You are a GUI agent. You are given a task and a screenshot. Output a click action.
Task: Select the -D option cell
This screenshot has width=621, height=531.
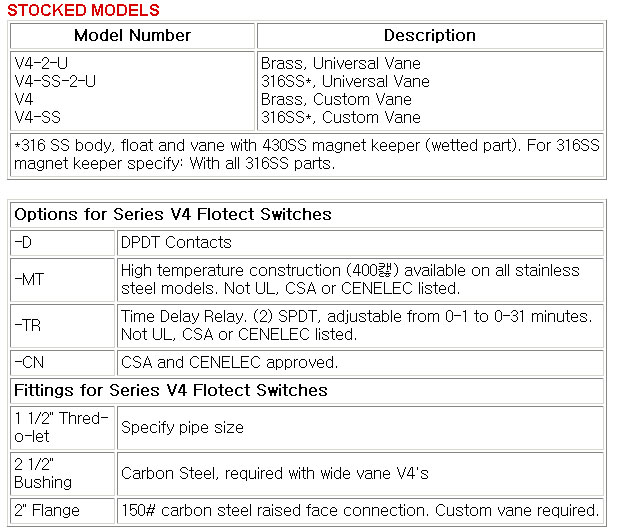click(63, 243)
